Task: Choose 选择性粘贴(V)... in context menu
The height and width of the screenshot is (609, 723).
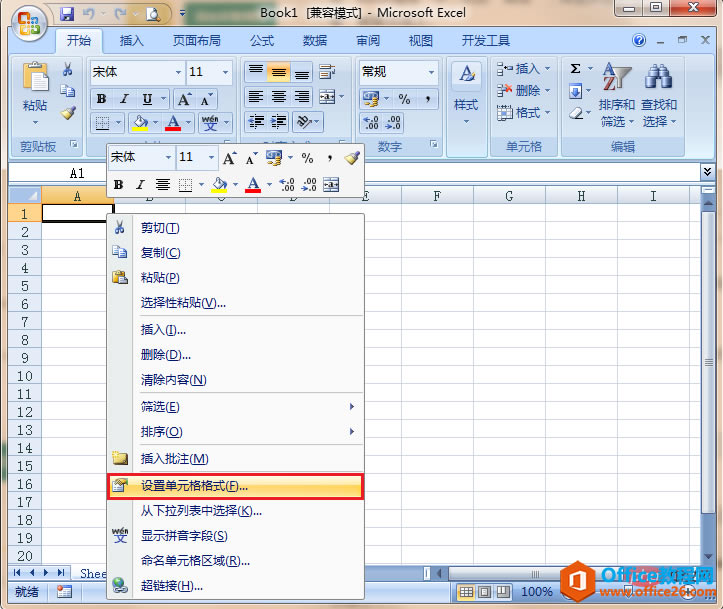Action: (236, 303)
